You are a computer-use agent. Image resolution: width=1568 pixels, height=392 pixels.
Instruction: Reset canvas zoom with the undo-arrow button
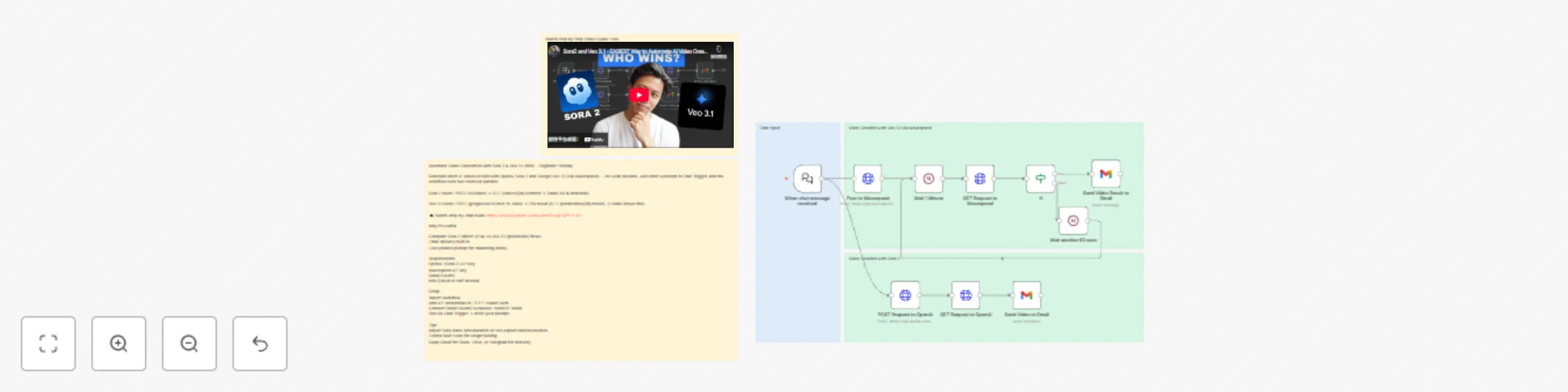[260, 344]
